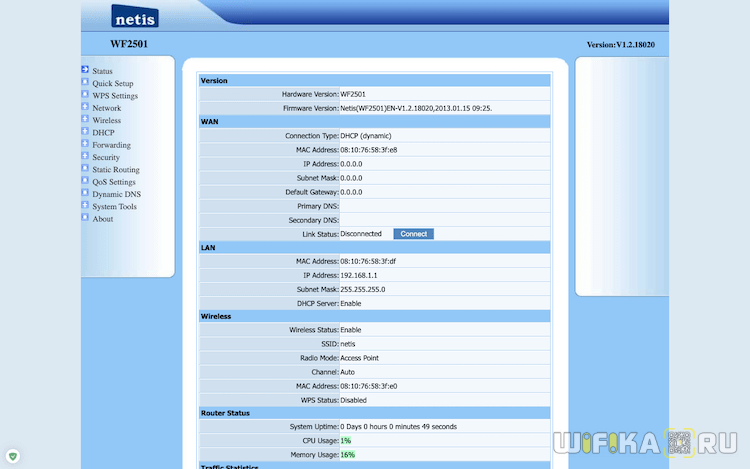
Task: Click the square icon next to About
Action: pyautogui.click(x=85, y=218)
